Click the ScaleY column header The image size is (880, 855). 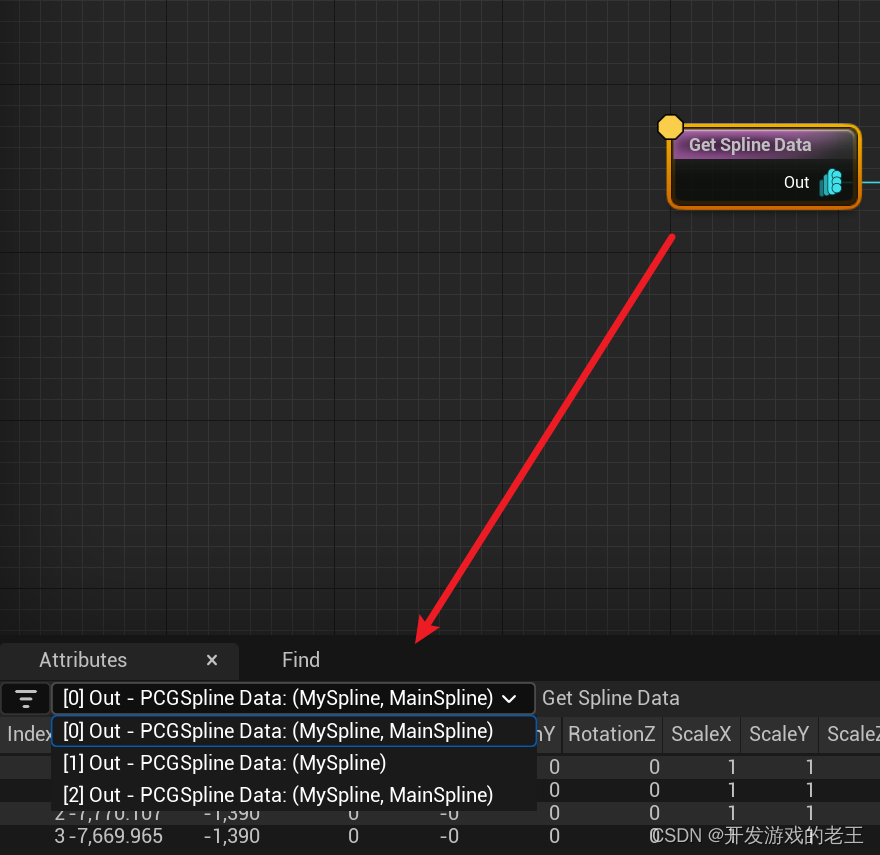[779, 734]
